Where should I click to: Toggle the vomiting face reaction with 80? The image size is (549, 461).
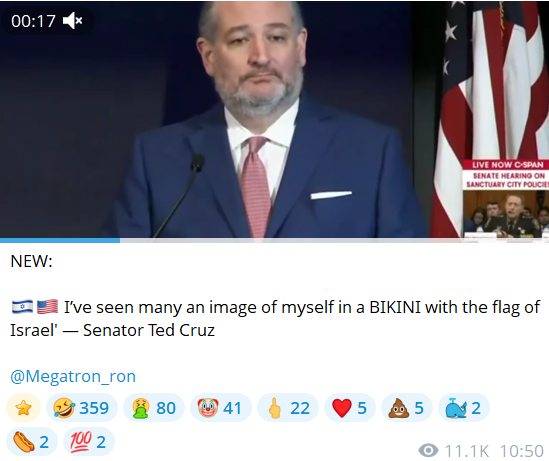point(154,407)
